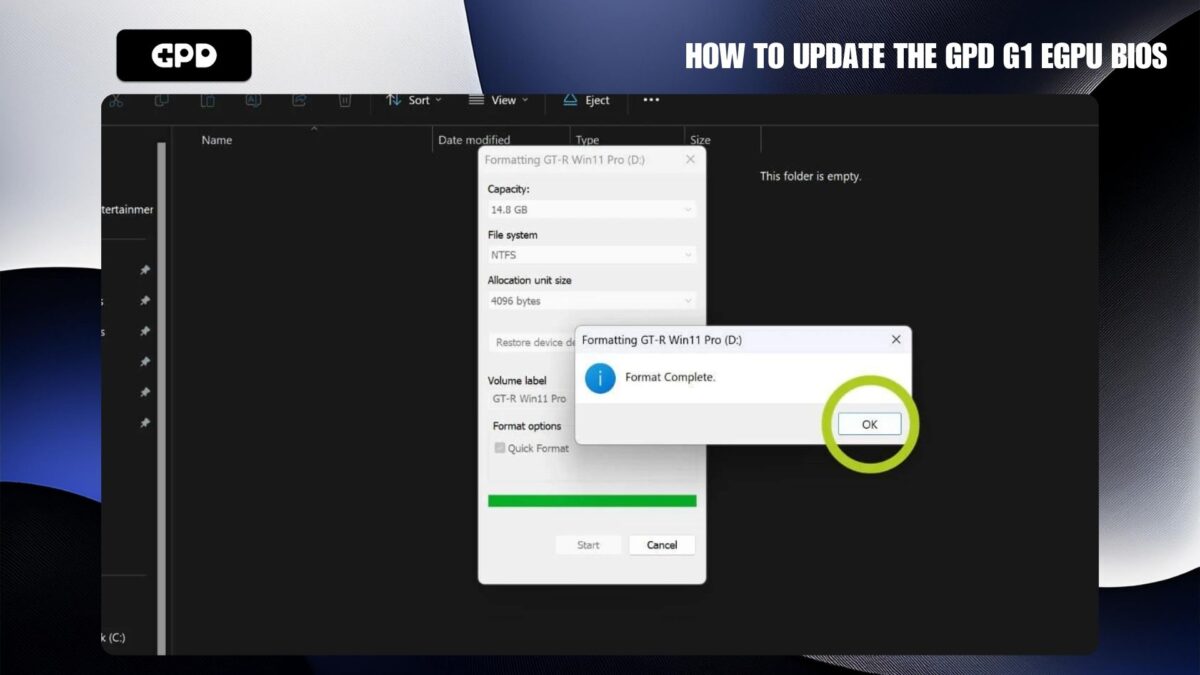Open the View menu
1200x675 pixels.
pos(499,100)
